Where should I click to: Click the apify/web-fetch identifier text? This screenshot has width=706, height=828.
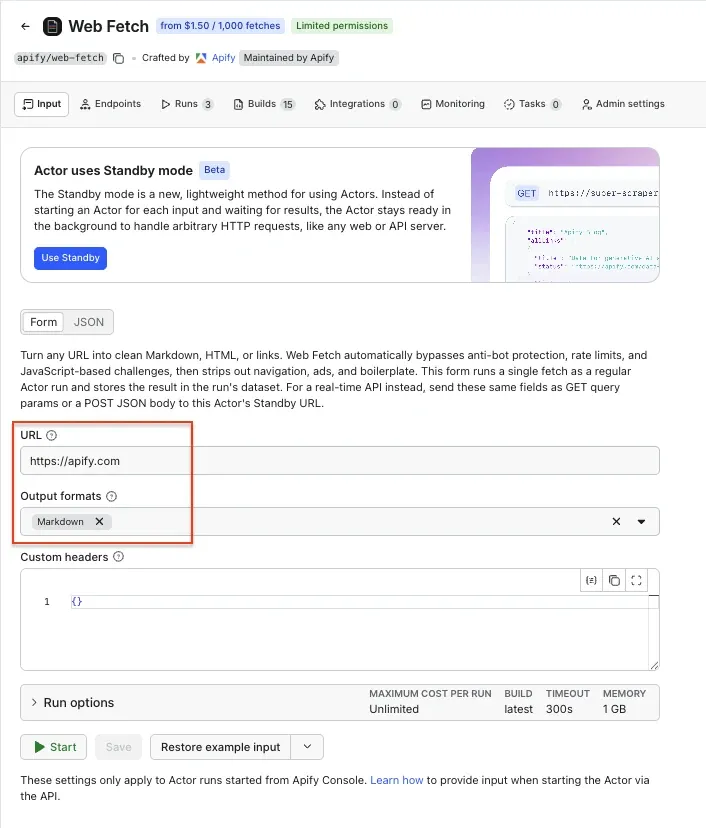61,58
